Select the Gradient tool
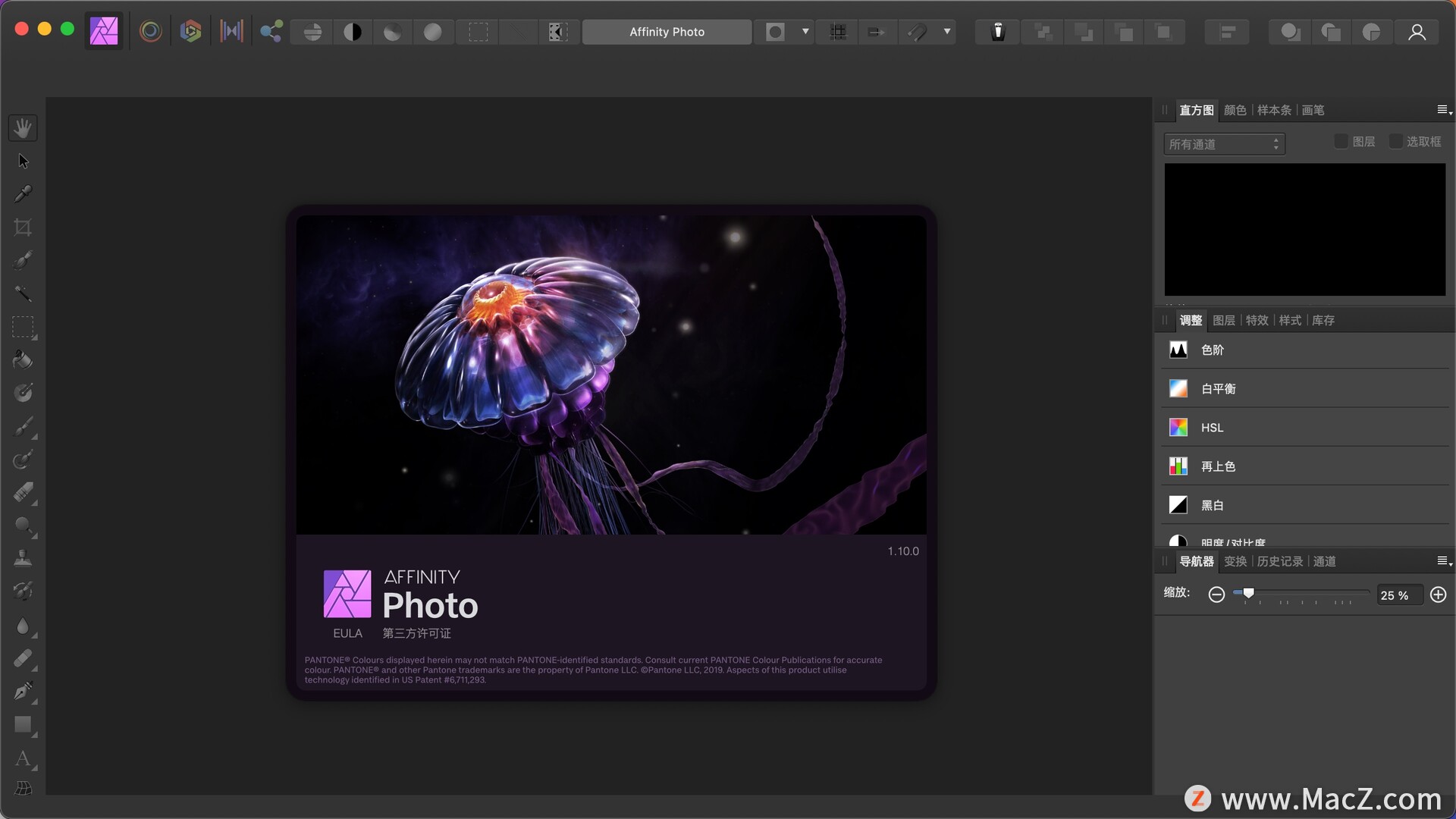Viewport: 1456px width, 819px height. (x=23, y=393)
